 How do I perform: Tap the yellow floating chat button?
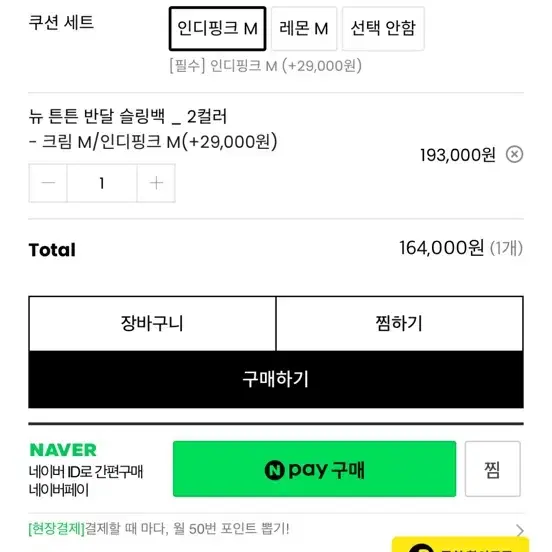(x=460, y=545)
